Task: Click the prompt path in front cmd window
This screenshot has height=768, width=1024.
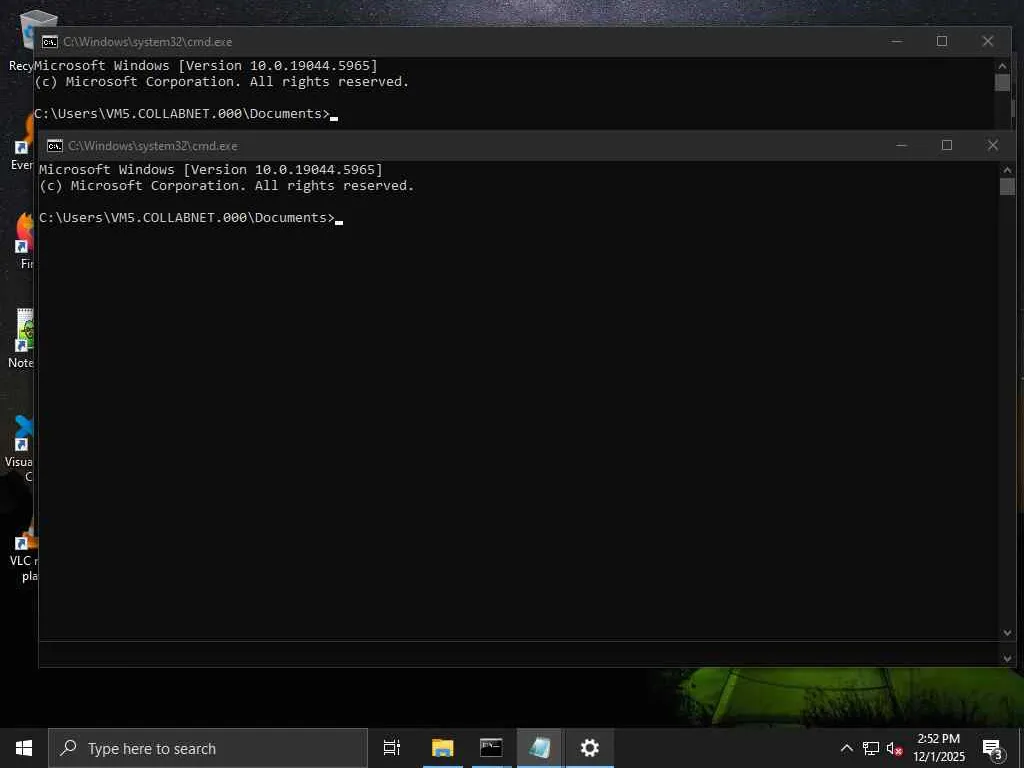Action: pos(187,217)
